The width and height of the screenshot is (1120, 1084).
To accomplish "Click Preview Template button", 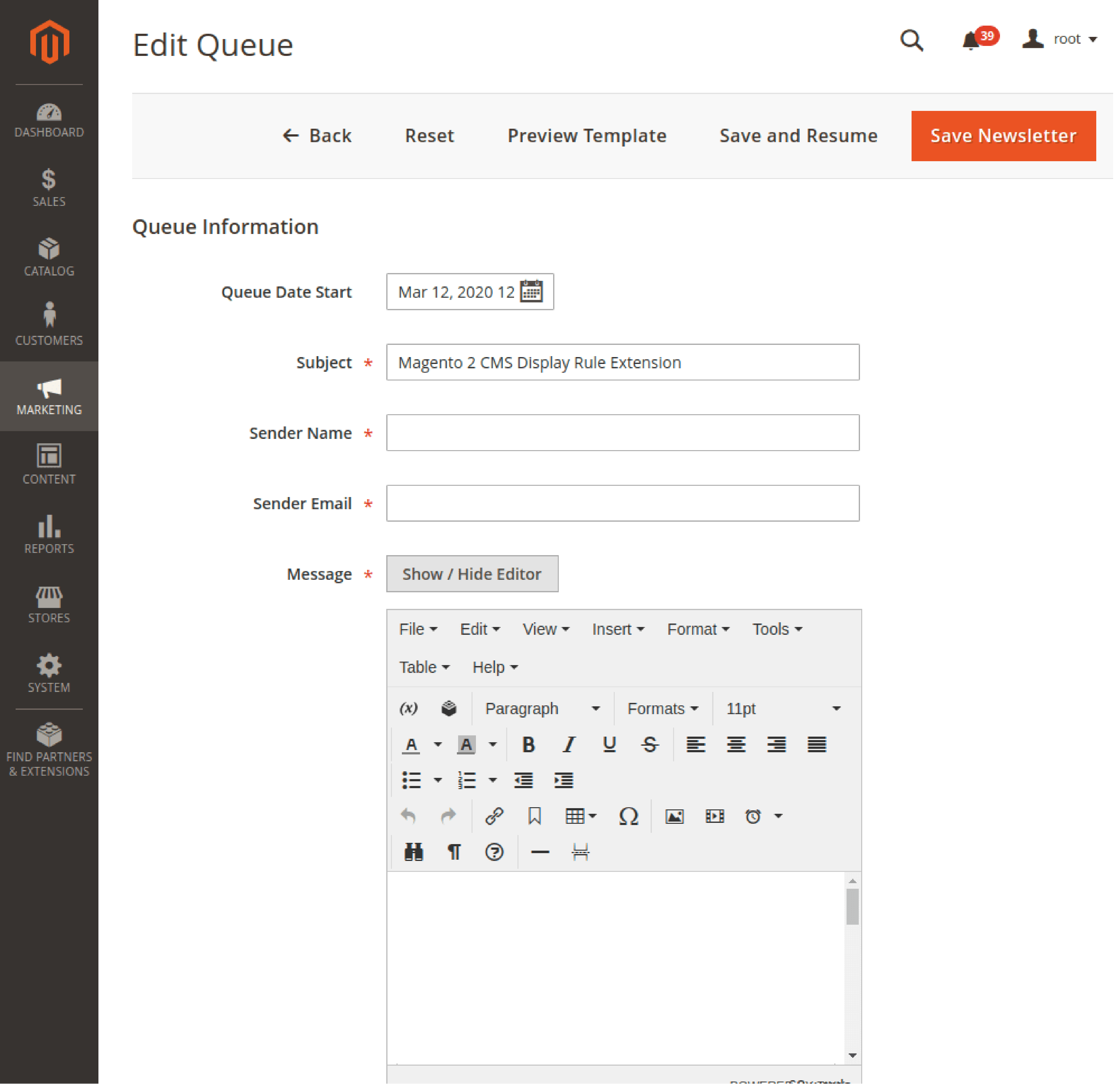I will click(587, 135).
